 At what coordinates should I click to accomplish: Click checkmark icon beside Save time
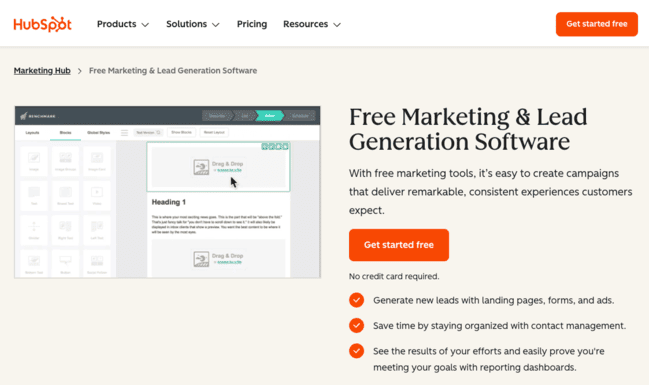pos(356,325)
